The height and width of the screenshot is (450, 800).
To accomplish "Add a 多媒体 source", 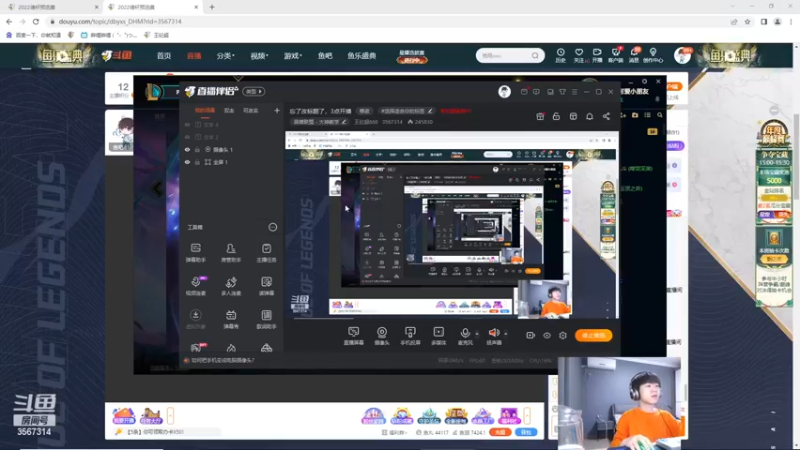I will click(x=438, y=336).
